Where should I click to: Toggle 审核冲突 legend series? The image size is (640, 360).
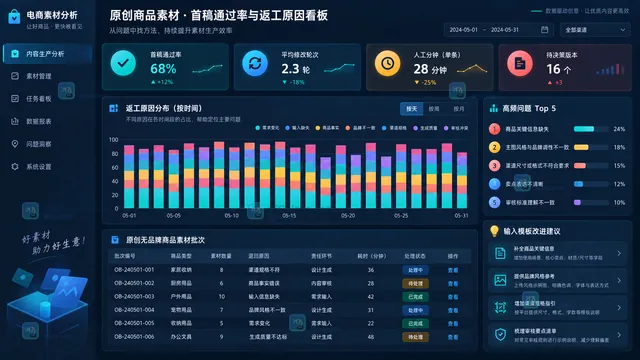[x=456, y=128]
